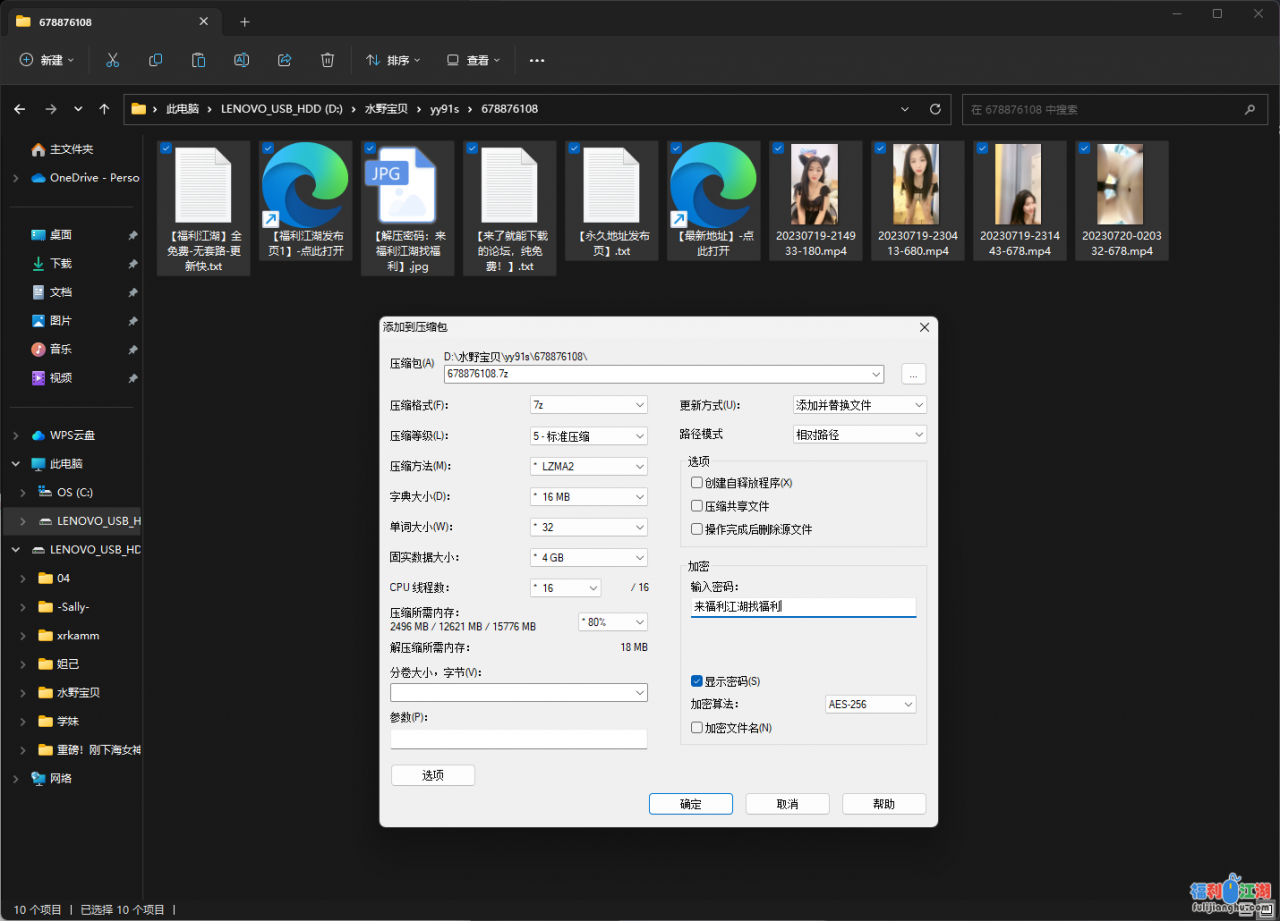
Task: Go back with the left arrow
Action: (20, 109)
